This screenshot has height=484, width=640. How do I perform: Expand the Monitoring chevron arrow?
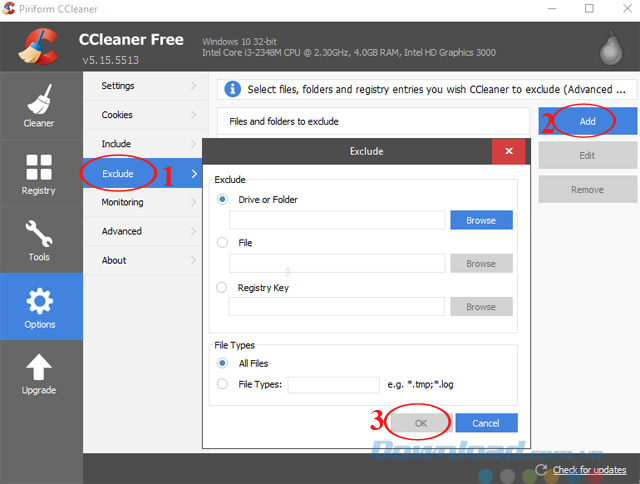pyautogui.click(x=193, y=202)
